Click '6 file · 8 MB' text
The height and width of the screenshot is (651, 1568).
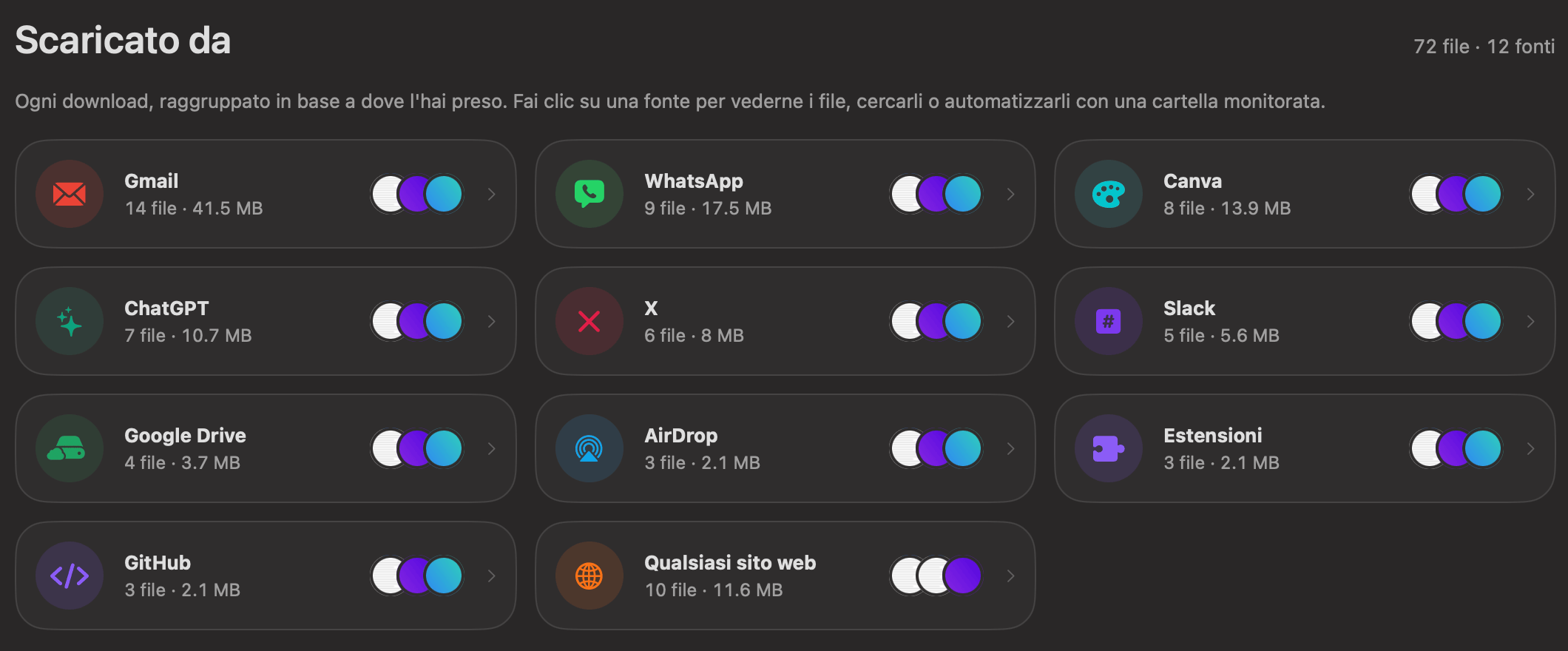click(694, 336)
